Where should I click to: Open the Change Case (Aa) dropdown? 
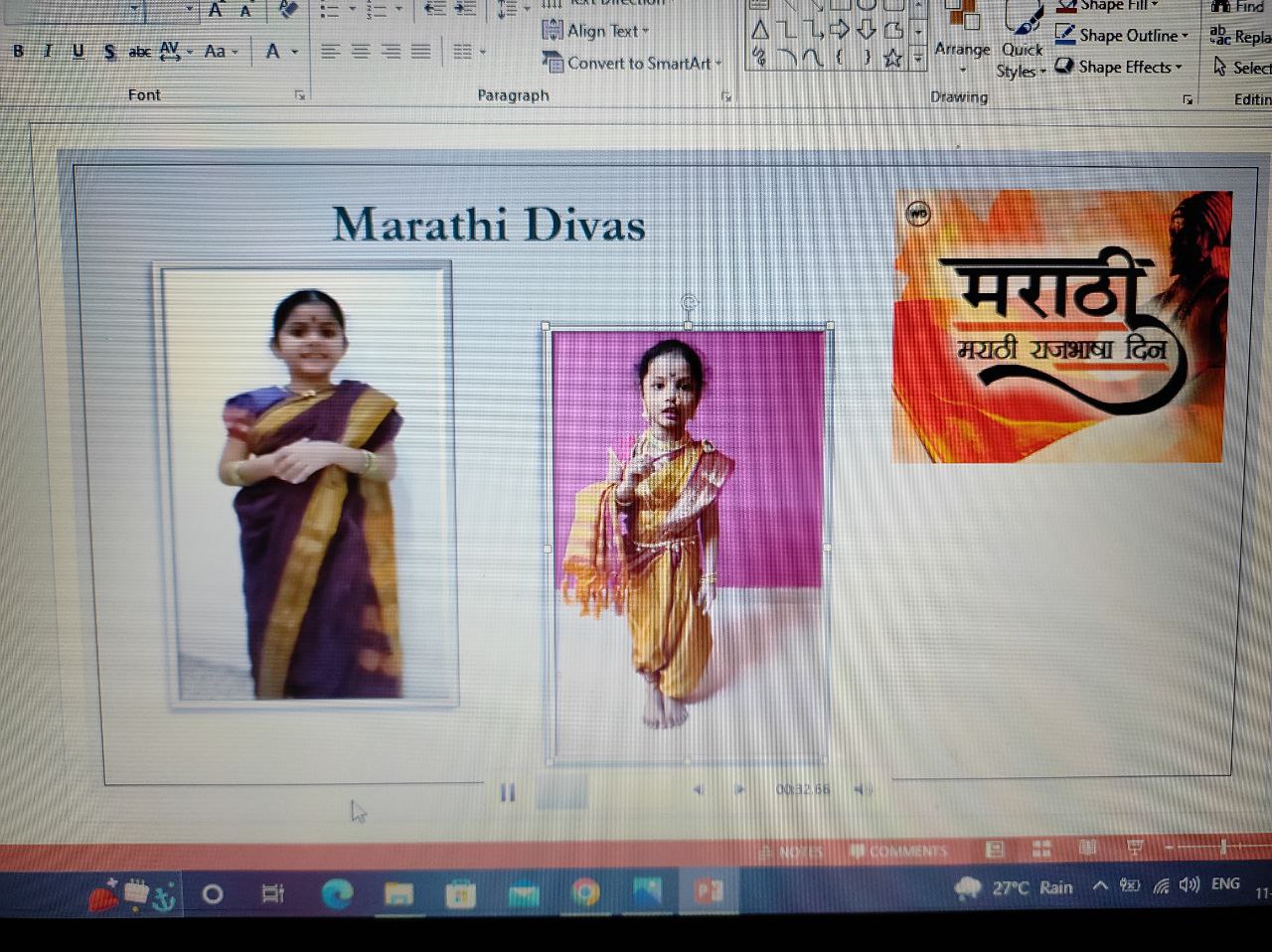click(x=221, y=52)
